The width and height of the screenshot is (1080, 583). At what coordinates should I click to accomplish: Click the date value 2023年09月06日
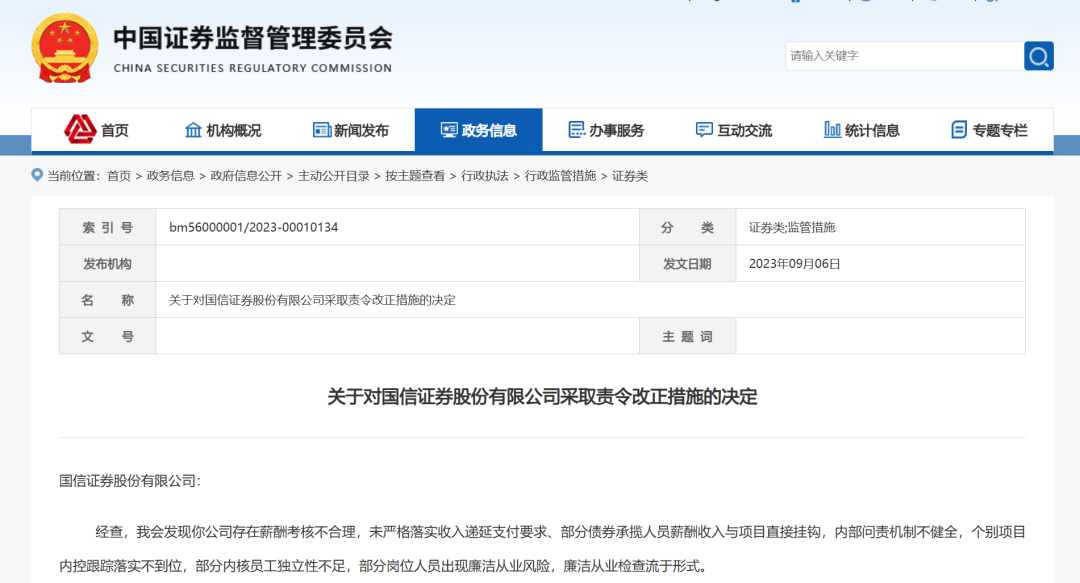point(794,264)
